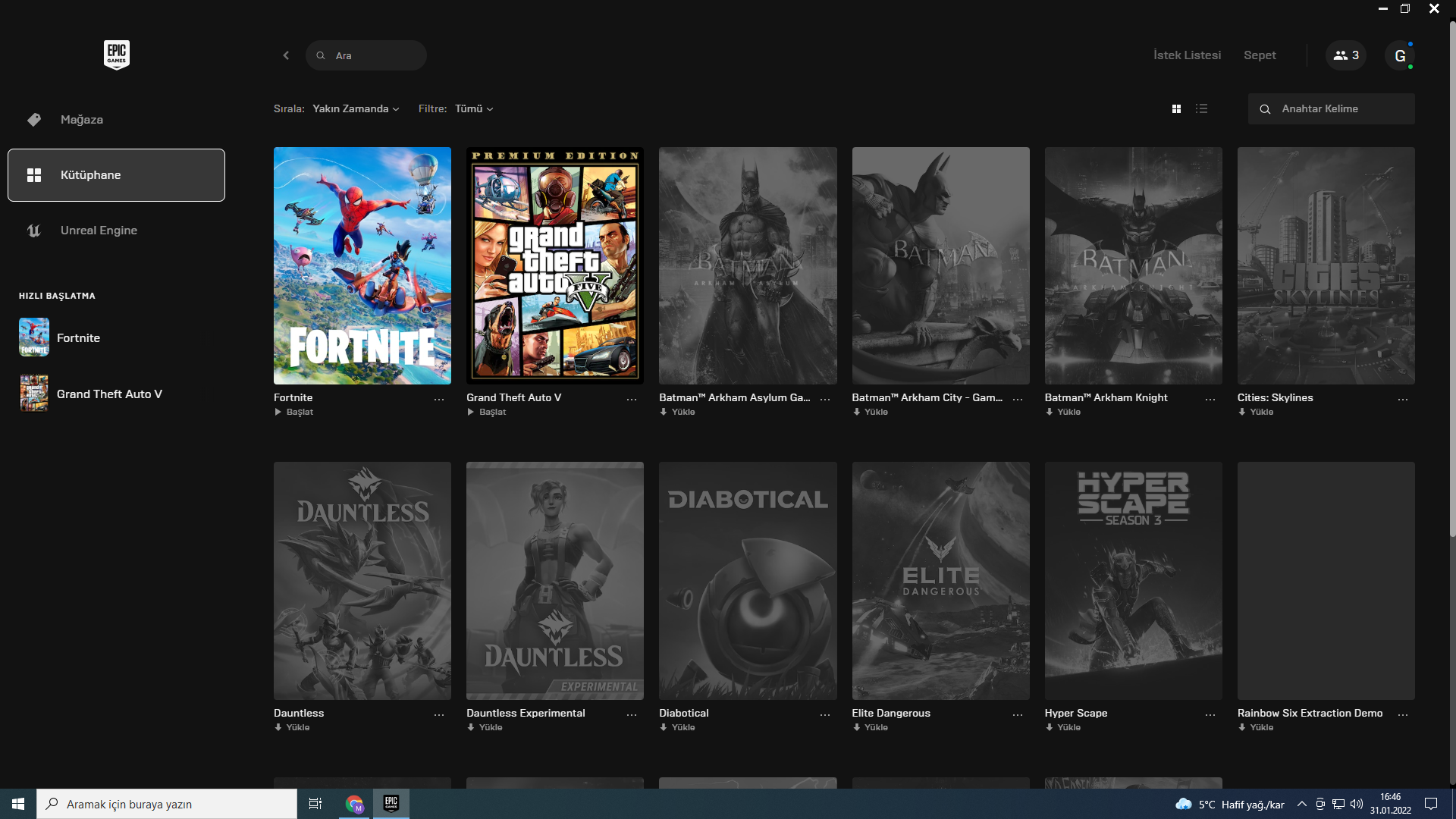
Task: Show hidden system tray icons
Action: coord(1302,804)
